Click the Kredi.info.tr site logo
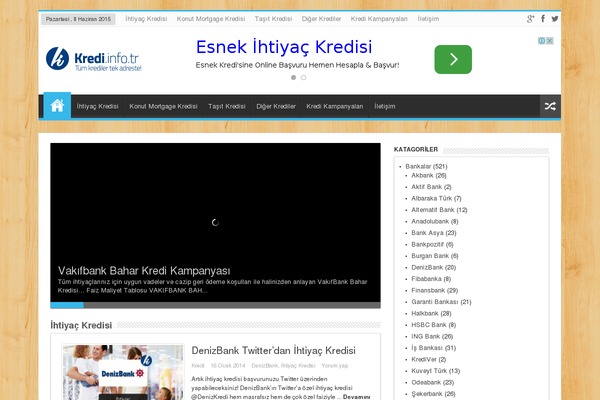Viewport: 600px width, 400px height. 94,59
